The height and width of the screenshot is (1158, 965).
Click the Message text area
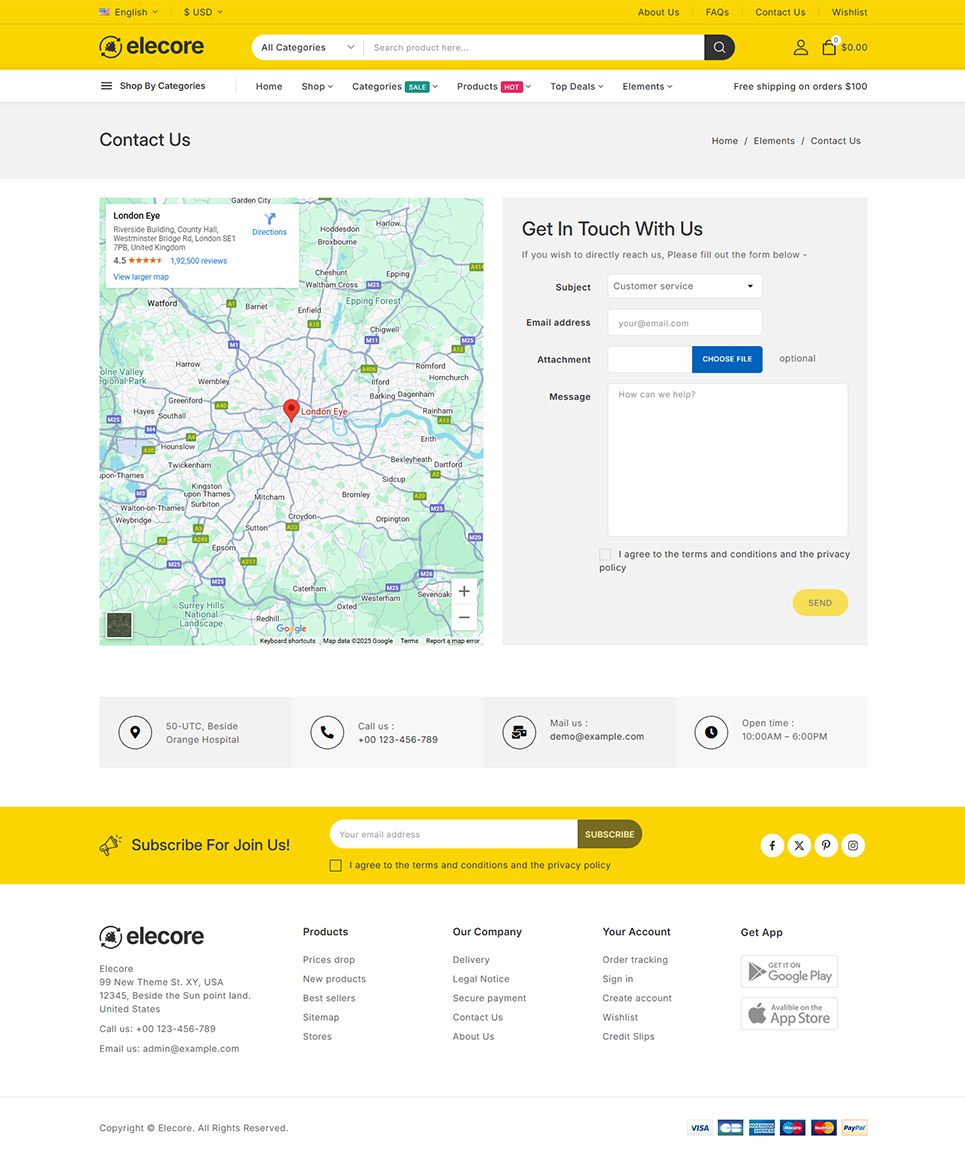coord(727,460)
